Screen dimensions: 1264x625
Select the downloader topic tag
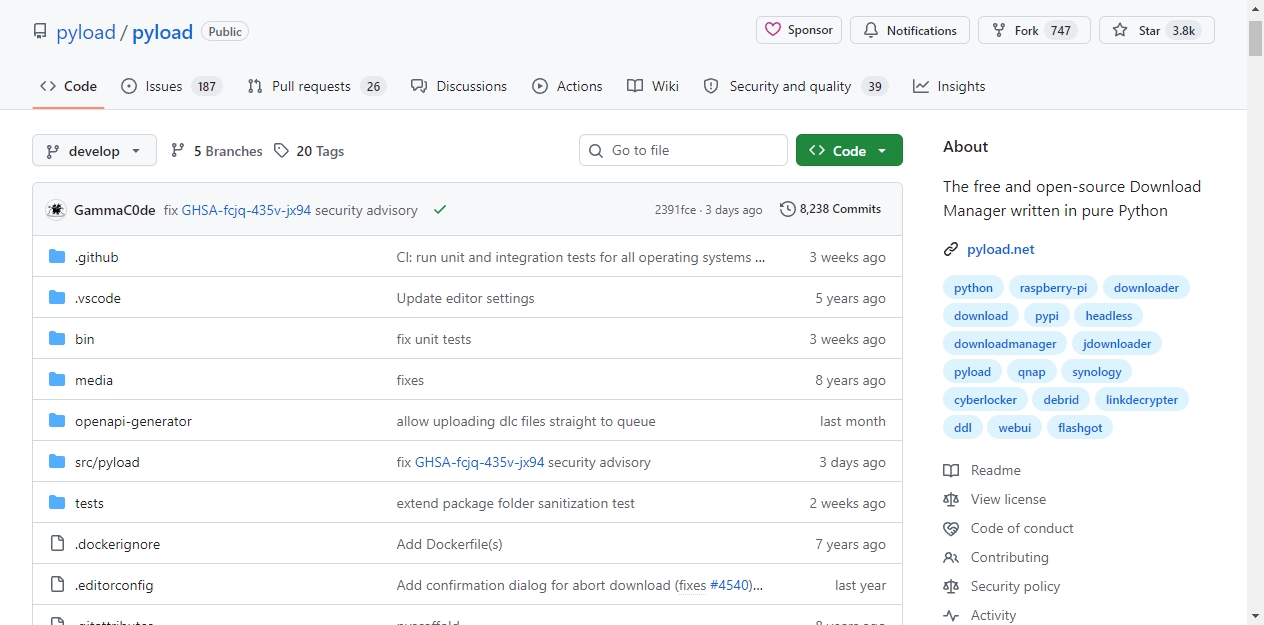1146,288
